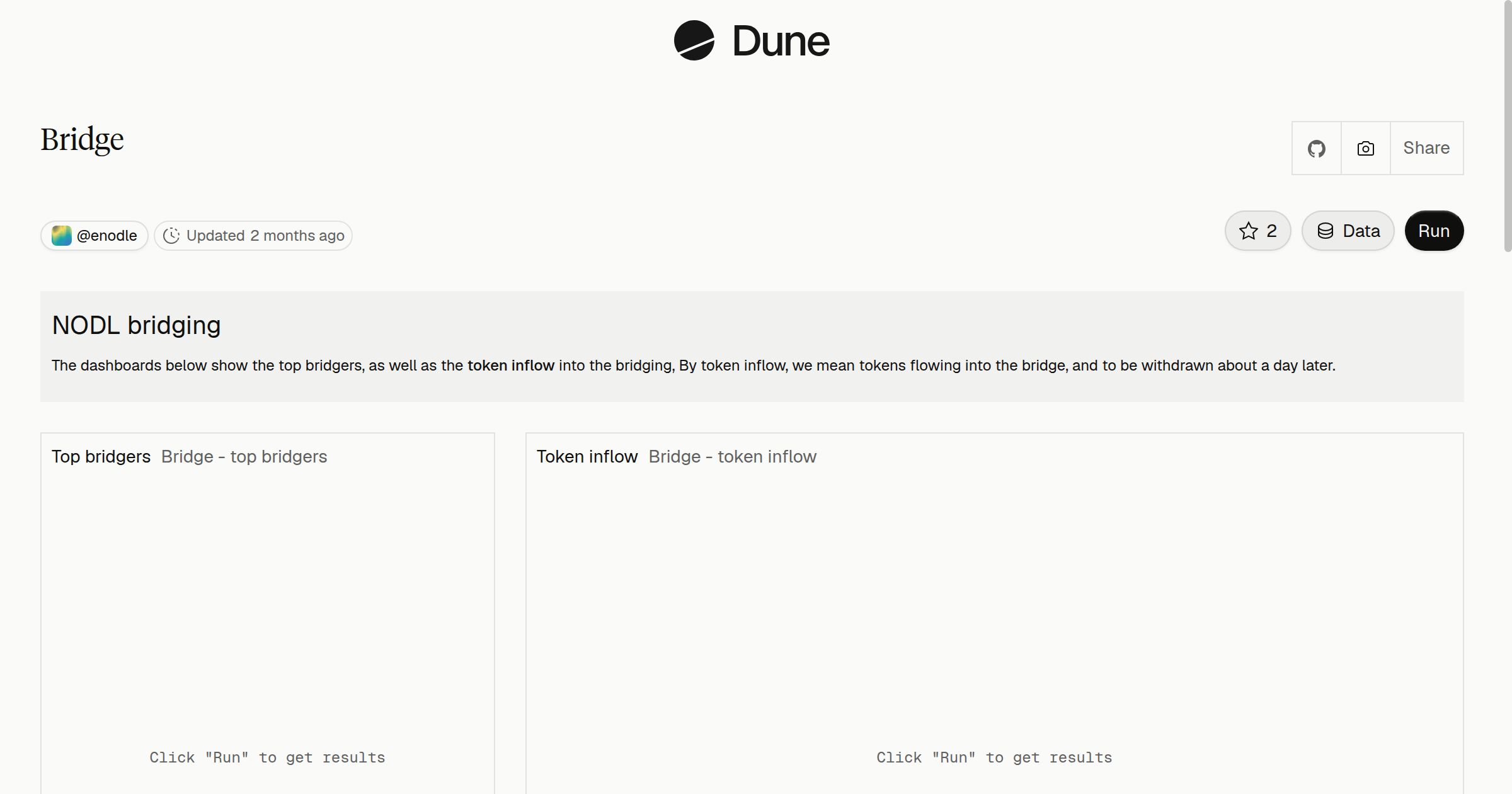Open the Data button
Screen dimensions: 1512x794
(1348, 231)
